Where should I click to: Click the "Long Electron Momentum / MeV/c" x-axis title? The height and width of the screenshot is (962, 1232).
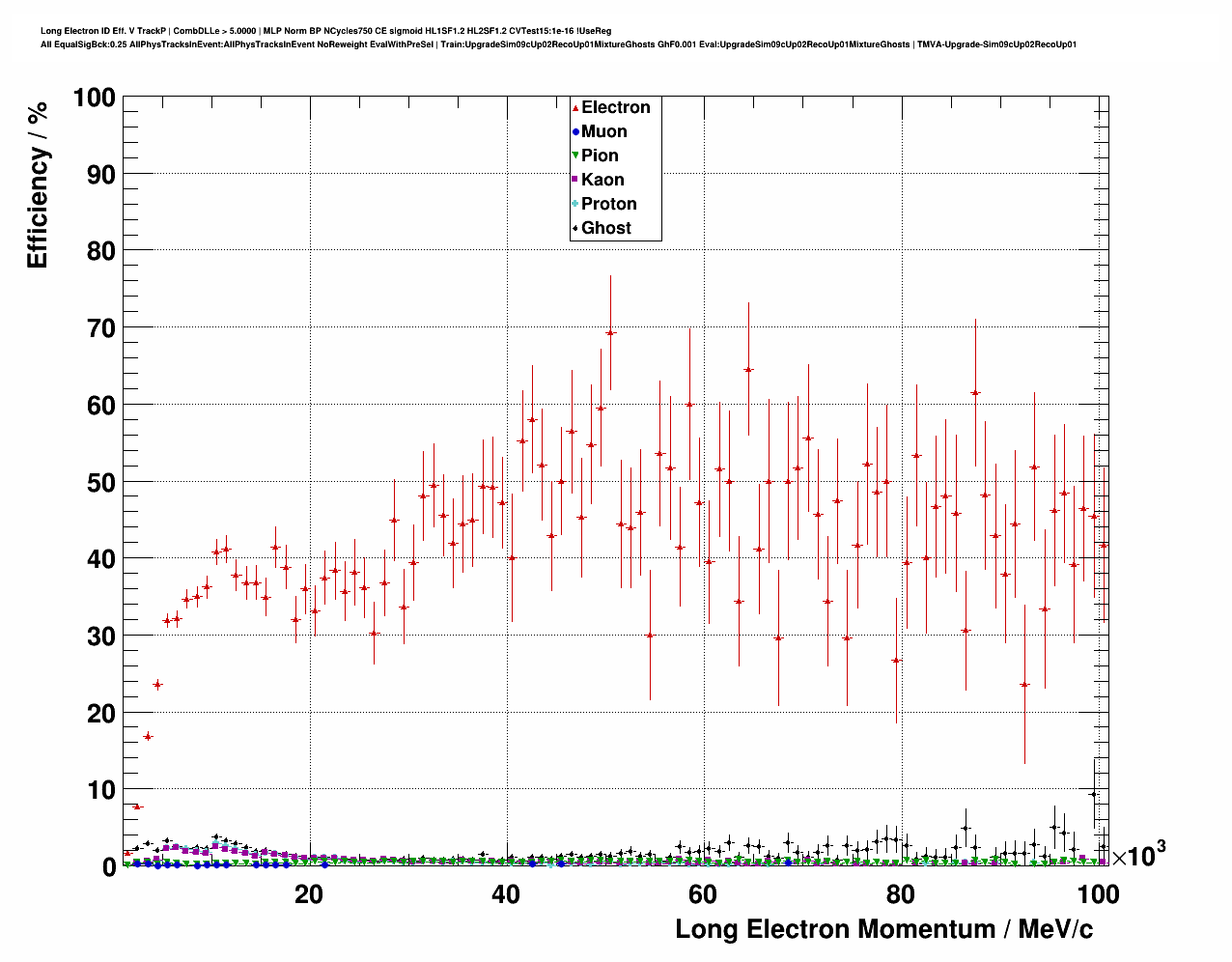point(884,929)
